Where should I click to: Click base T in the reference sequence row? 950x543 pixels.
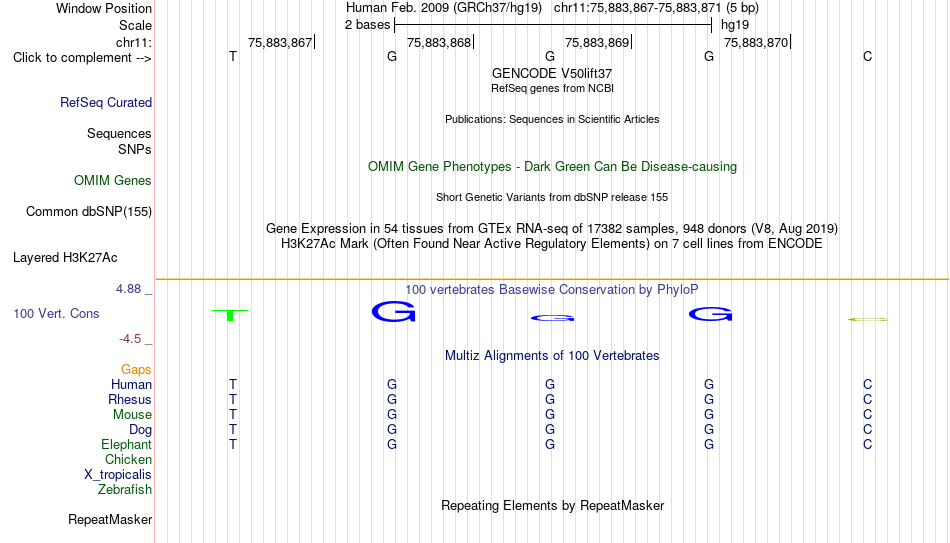click(x=233, y=56)
